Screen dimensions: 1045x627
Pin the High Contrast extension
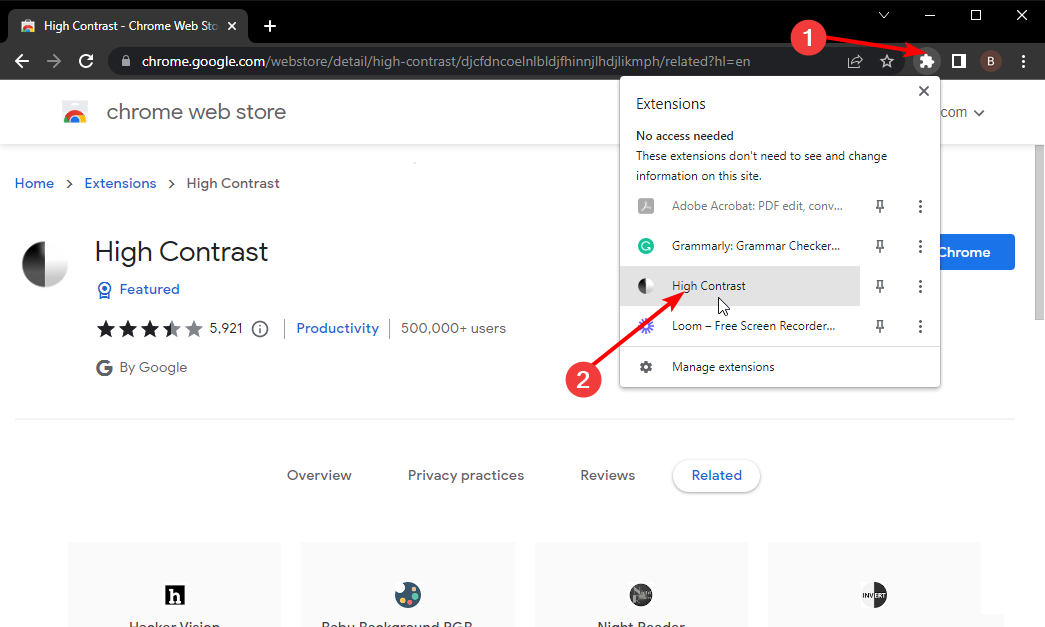click(880, 286)
